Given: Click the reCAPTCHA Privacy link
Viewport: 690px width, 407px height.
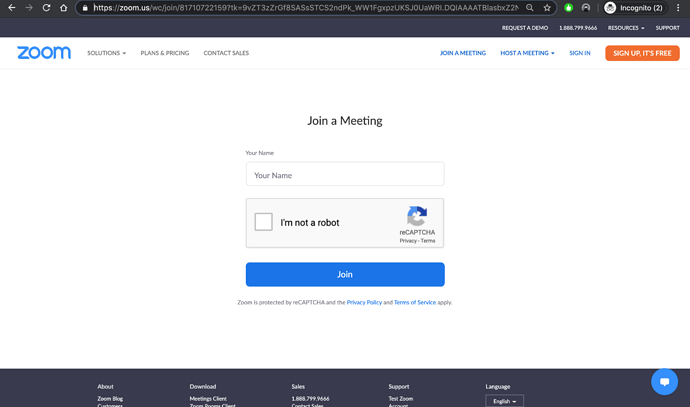Looking at the screenshot, I should (x=408, y=241).
